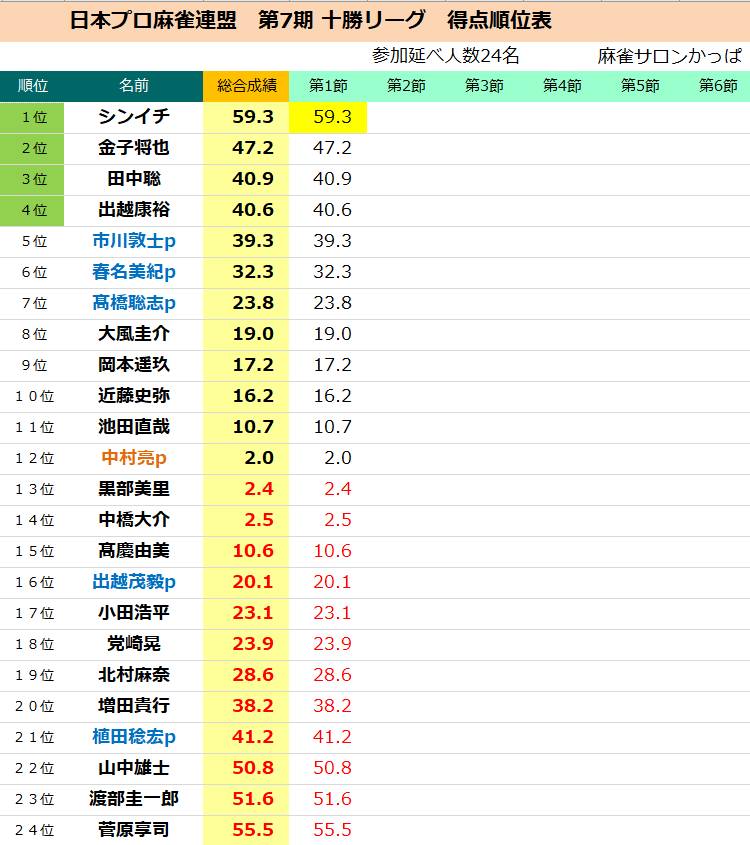This screenshot has height=845, width=750.
Task: Select the 名前 column header
Action: point(134,86)
